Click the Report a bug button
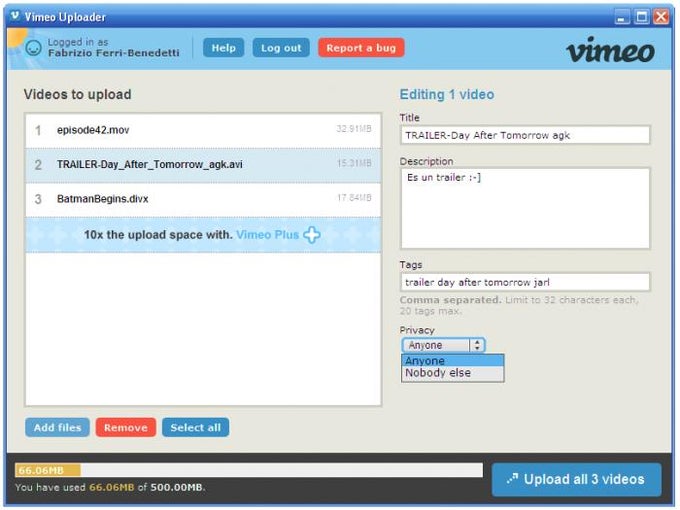This screenshot has height=510, width=680. 361,48
